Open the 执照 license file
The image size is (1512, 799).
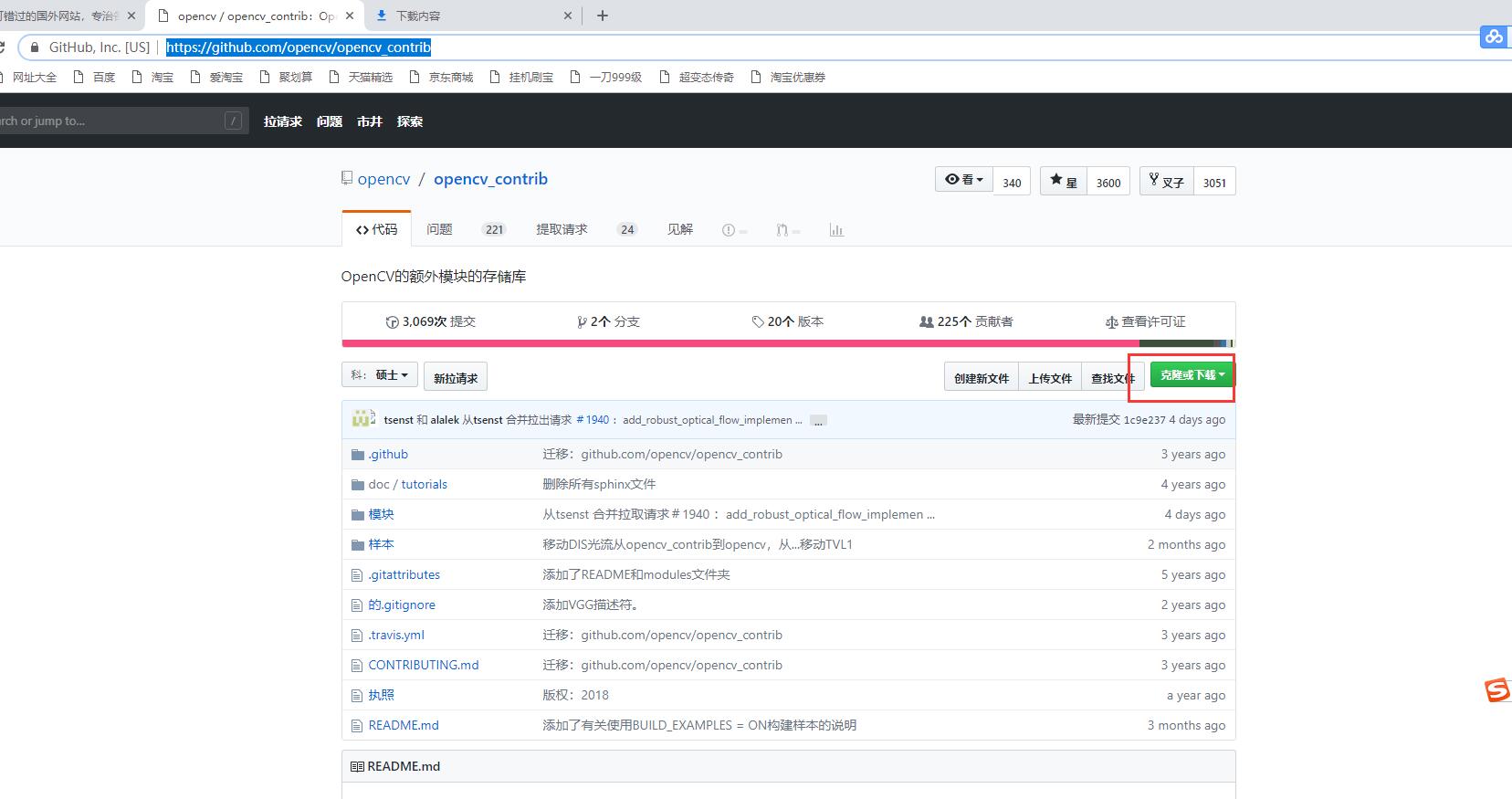tap(381, 695)
